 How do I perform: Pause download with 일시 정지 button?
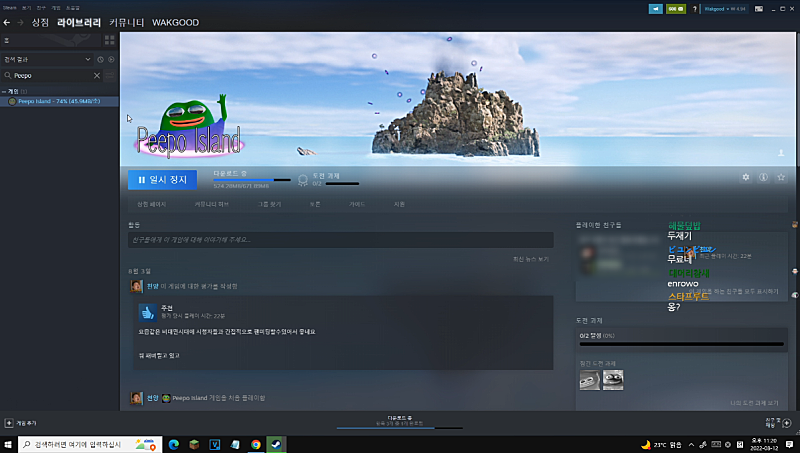pyautogui.click(x=162, y=180)
